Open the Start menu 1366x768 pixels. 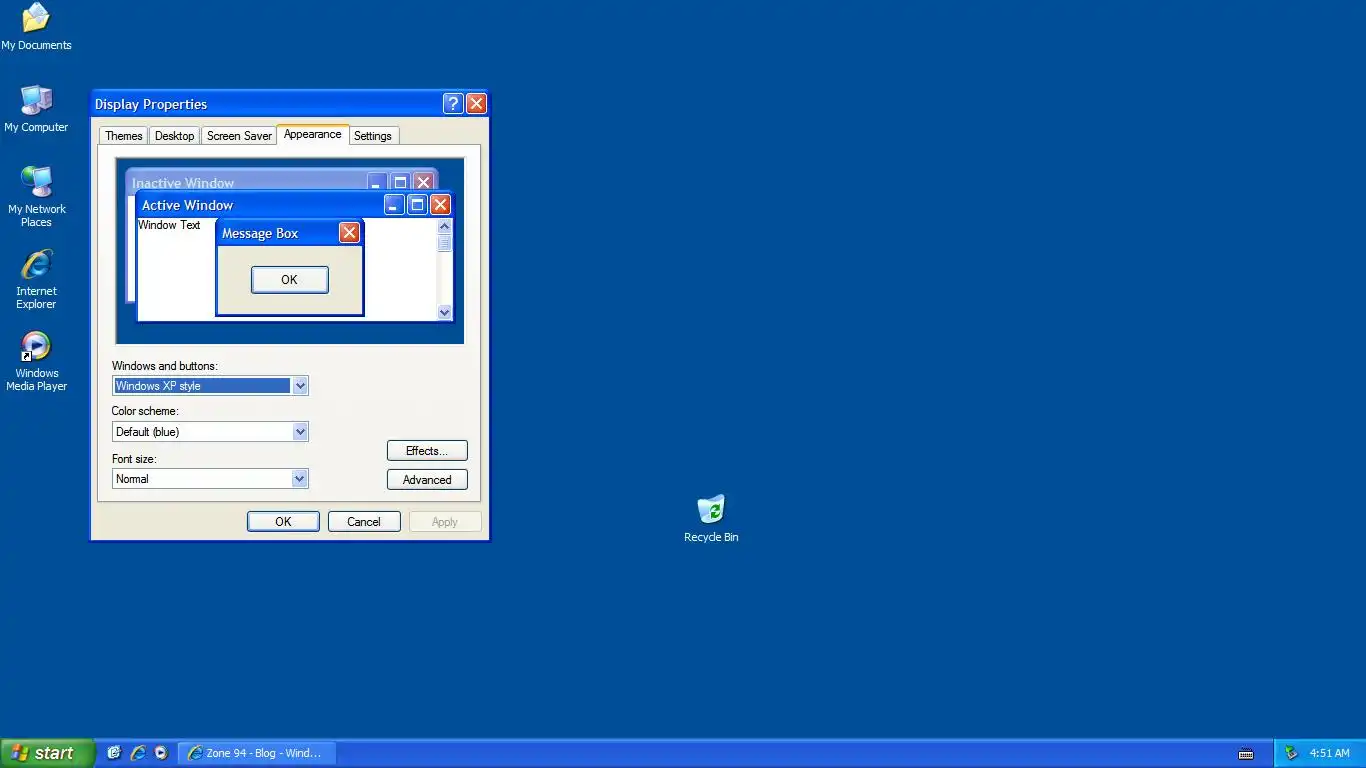pyautogui.click(x=47, y=753)
